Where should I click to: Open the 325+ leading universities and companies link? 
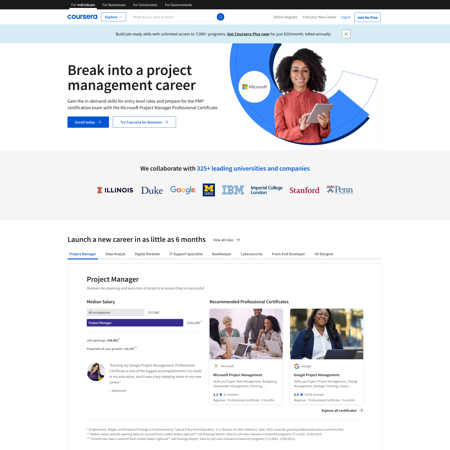[x=253, y=168]
